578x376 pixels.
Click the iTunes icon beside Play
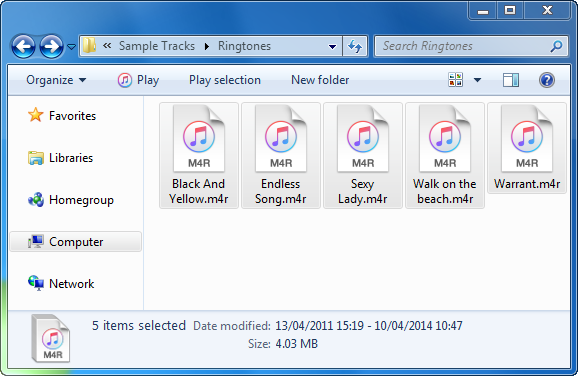click(125, 80)
